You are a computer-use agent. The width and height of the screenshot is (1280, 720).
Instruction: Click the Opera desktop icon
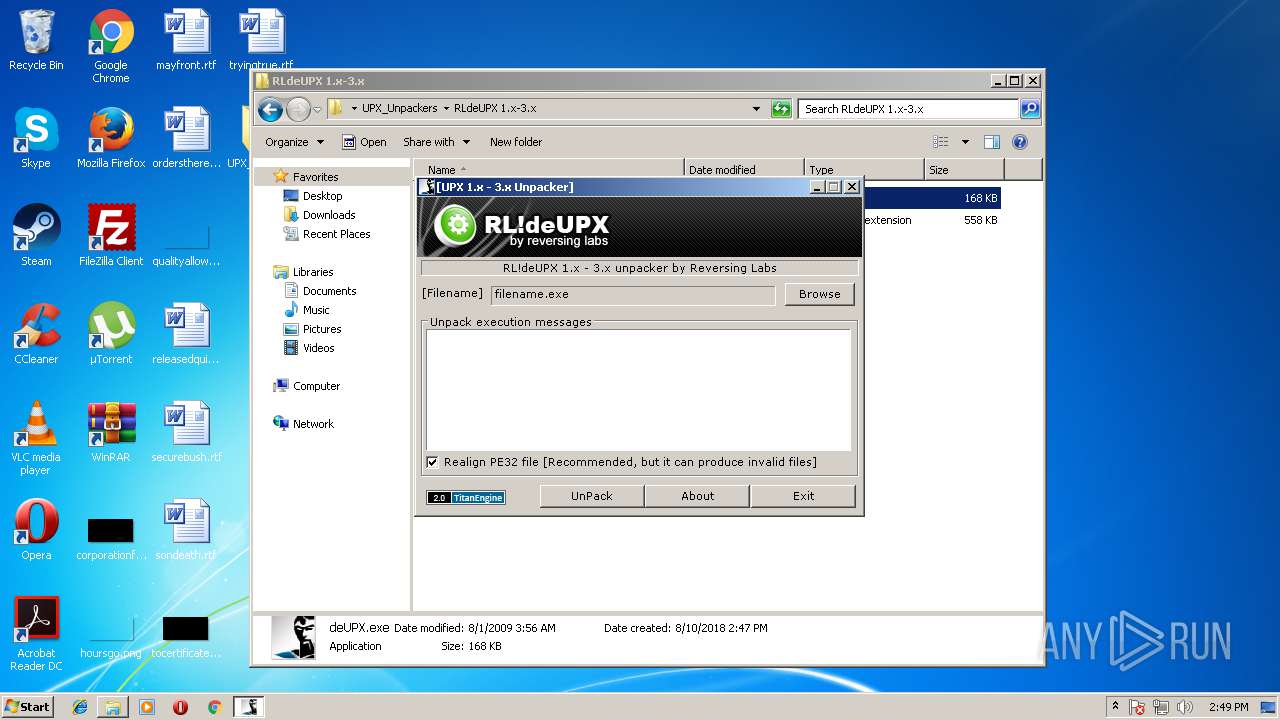36,530
